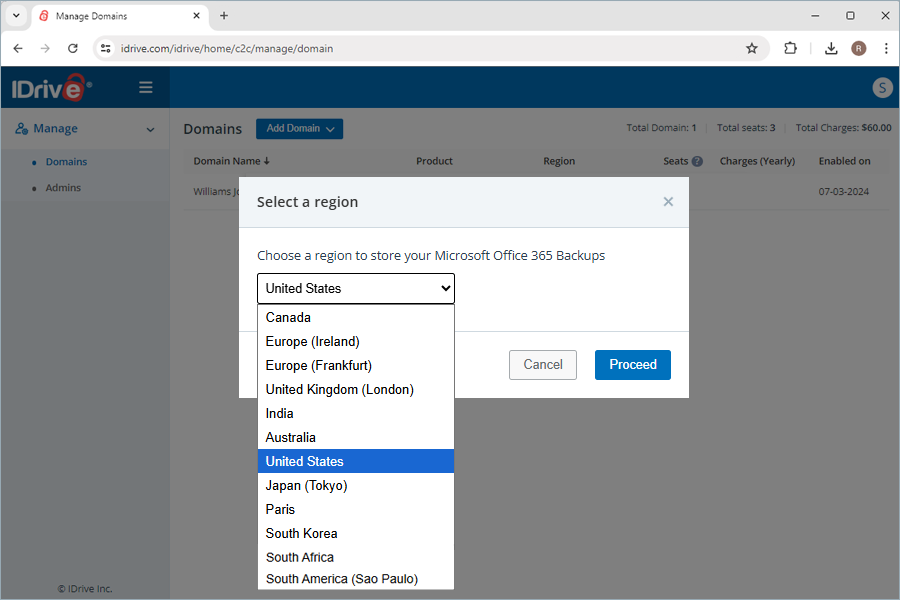Collapse the Manage sidebar section chevron
The image size is (900, 600).
tap(150, 129)
